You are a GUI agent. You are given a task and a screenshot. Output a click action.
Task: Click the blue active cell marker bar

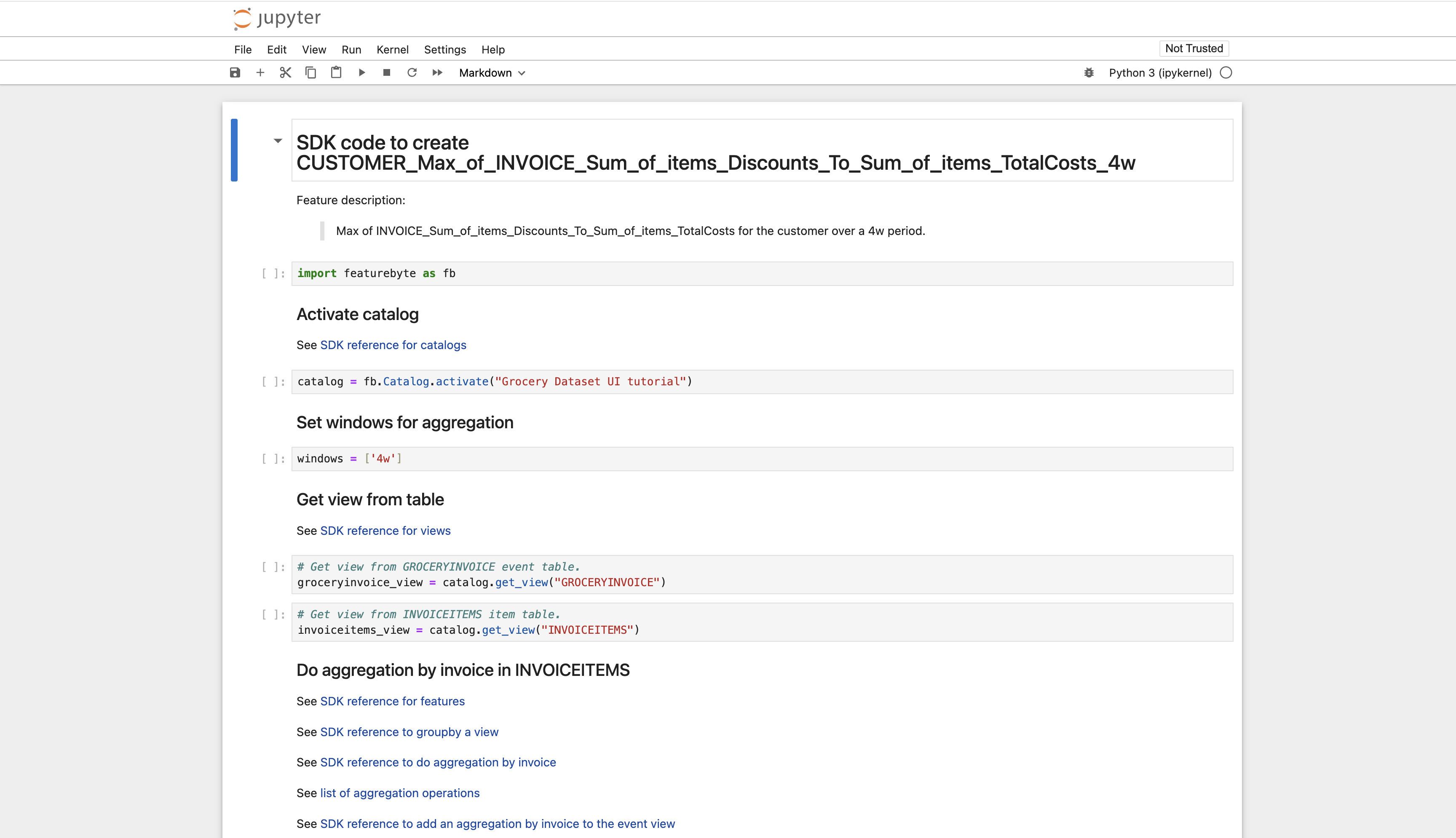(x=234, y=150)
